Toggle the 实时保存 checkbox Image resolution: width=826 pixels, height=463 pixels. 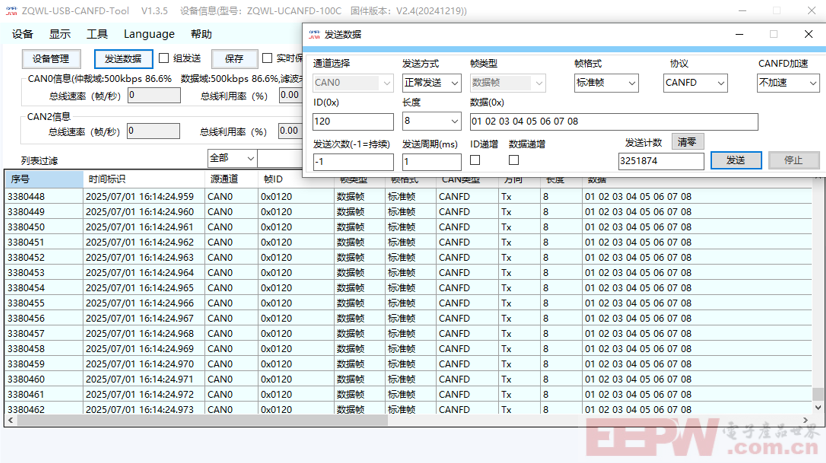[x=267, y=58]
